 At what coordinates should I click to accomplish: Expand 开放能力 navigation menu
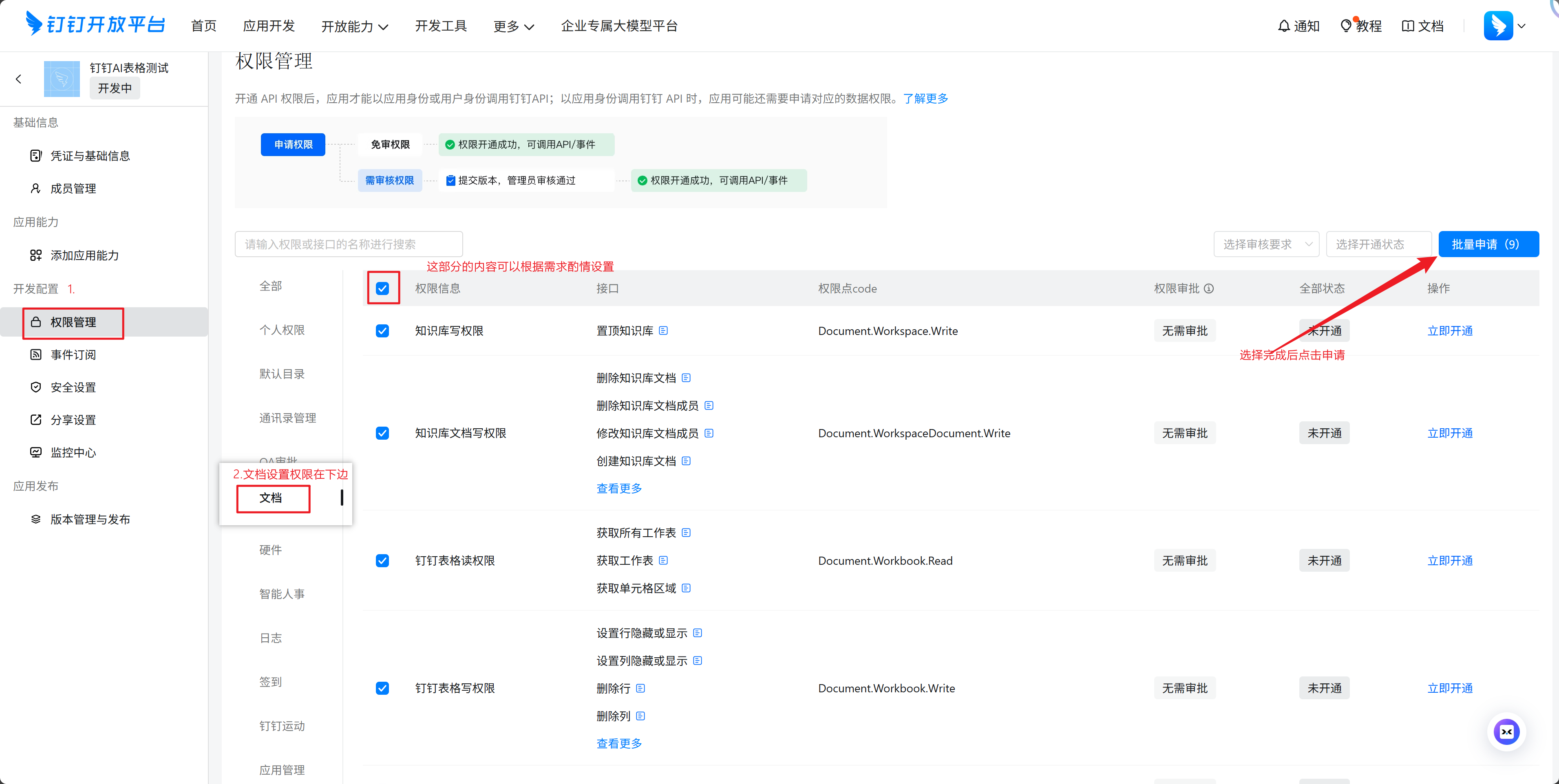coord(355,26)
